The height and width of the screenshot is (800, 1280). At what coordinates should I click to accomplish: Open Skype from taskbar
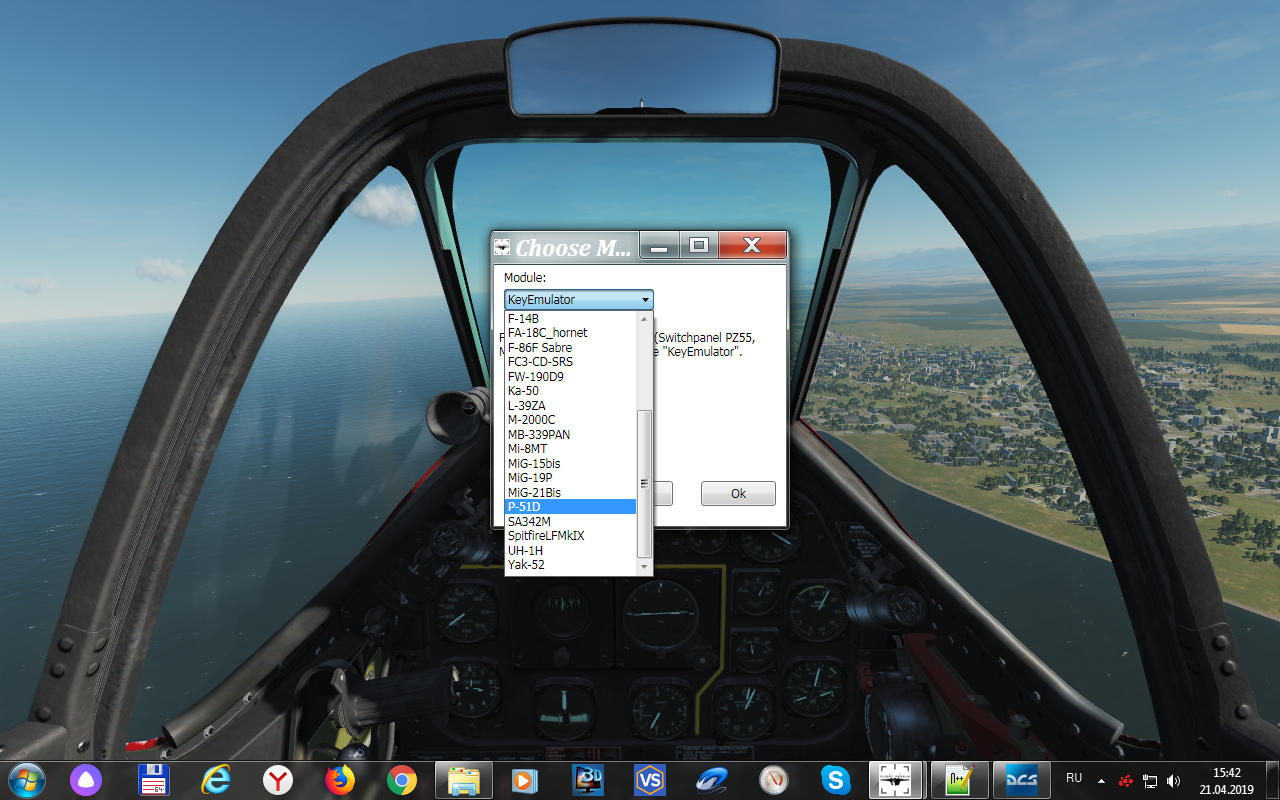835,779
